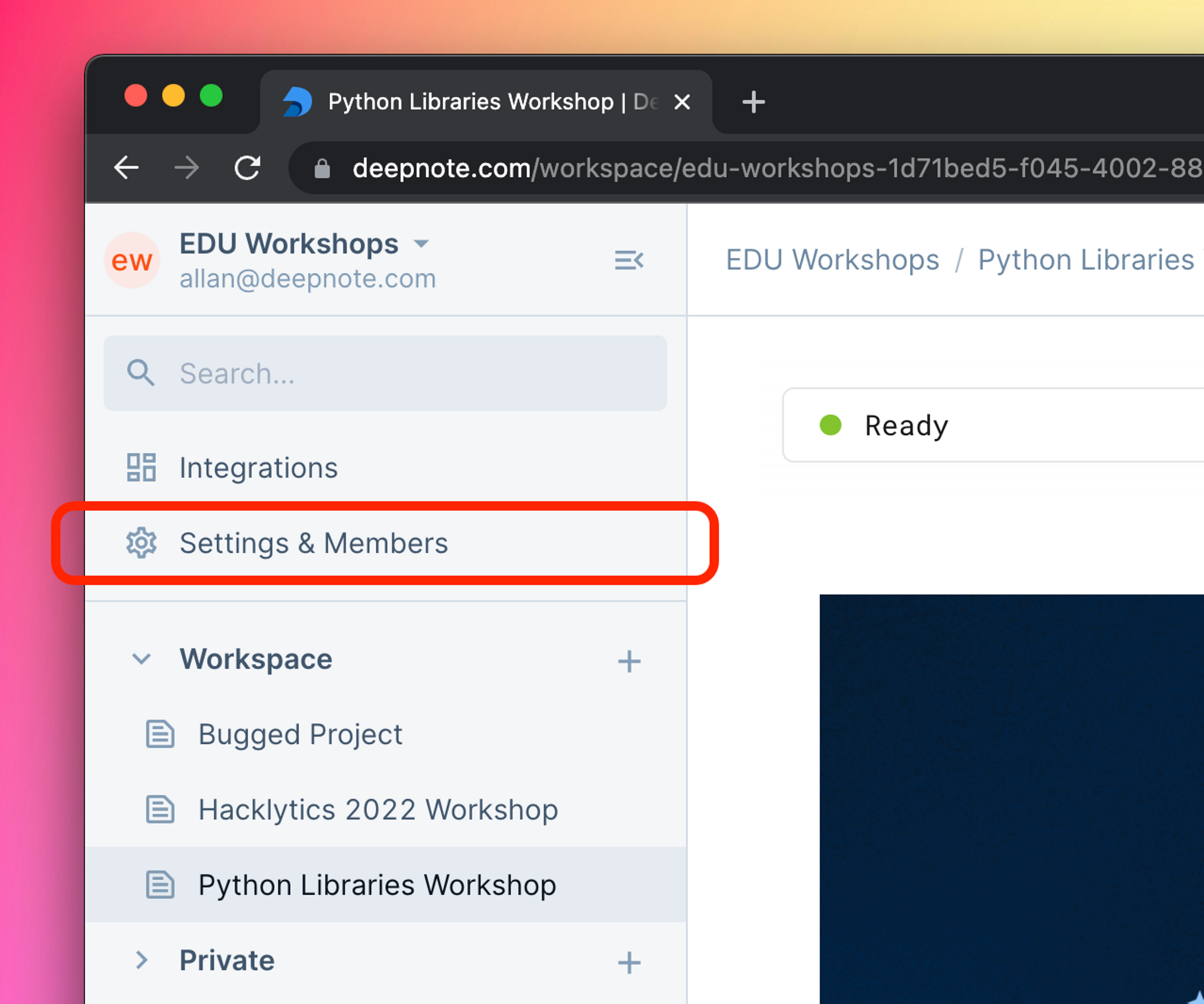Click the EDU Workshops breadcrumb link
The height and width of the screenshot is (1004, 1204).
[832, 260]
